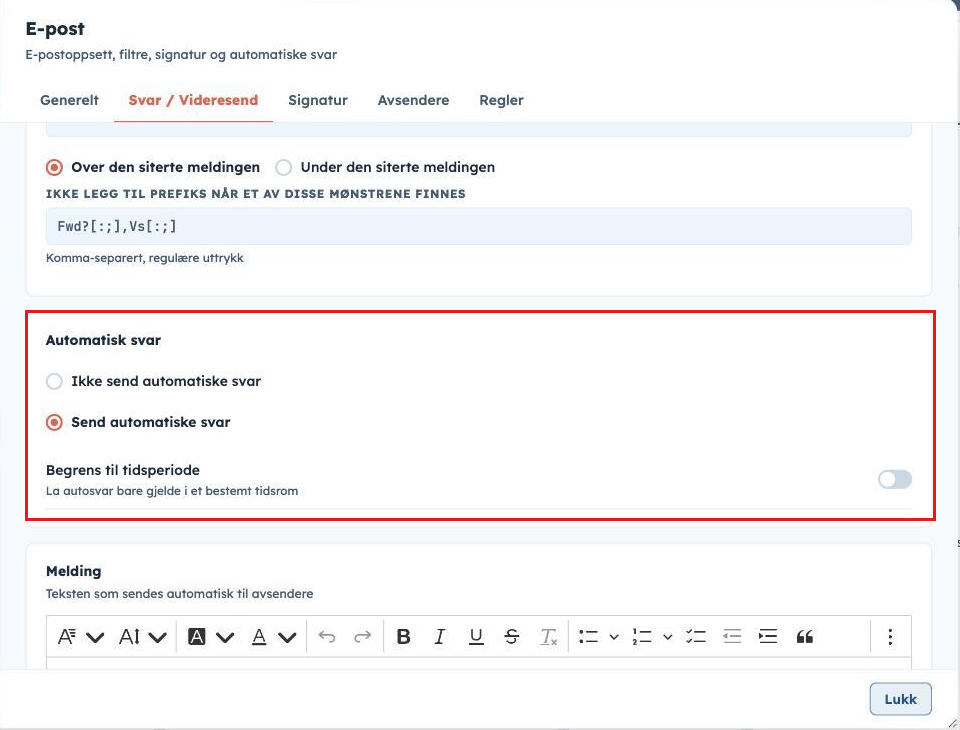
Task: Undo the last edit
Action: (x=327, y=637)
